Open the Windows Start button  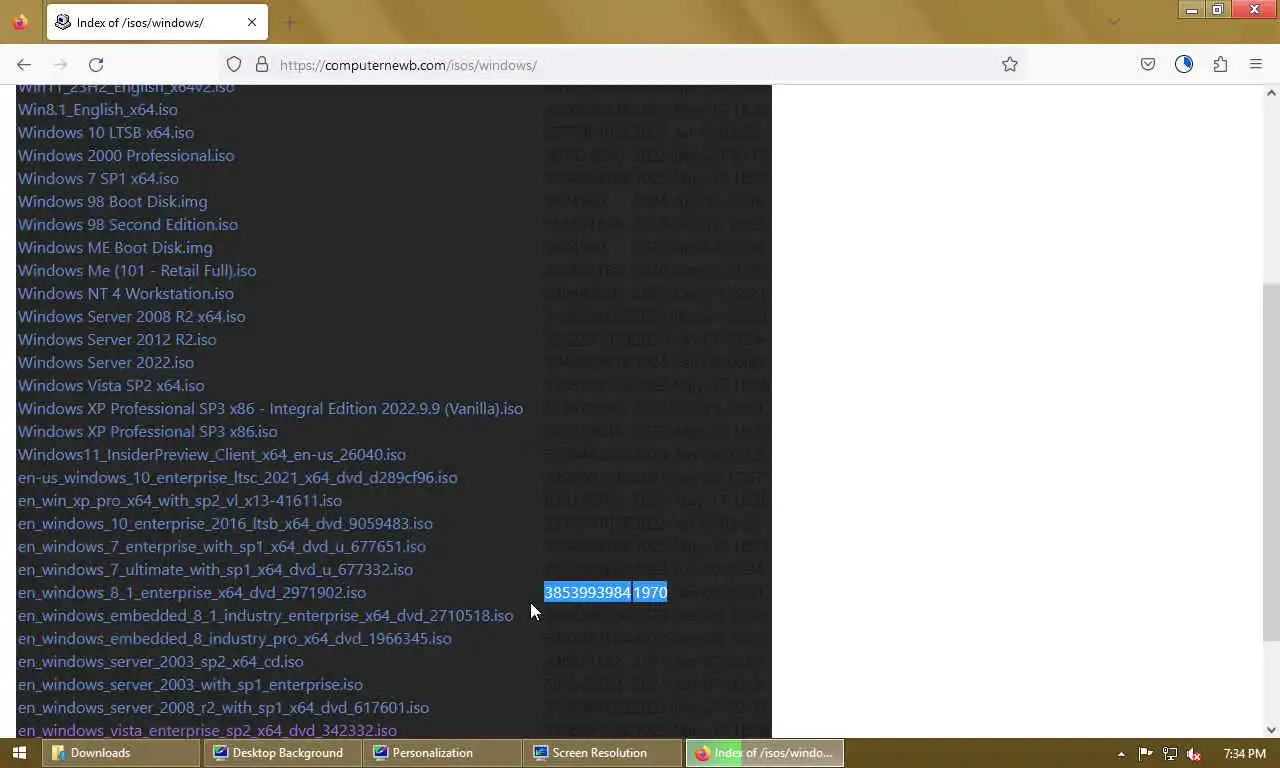[x=19, y=753]
